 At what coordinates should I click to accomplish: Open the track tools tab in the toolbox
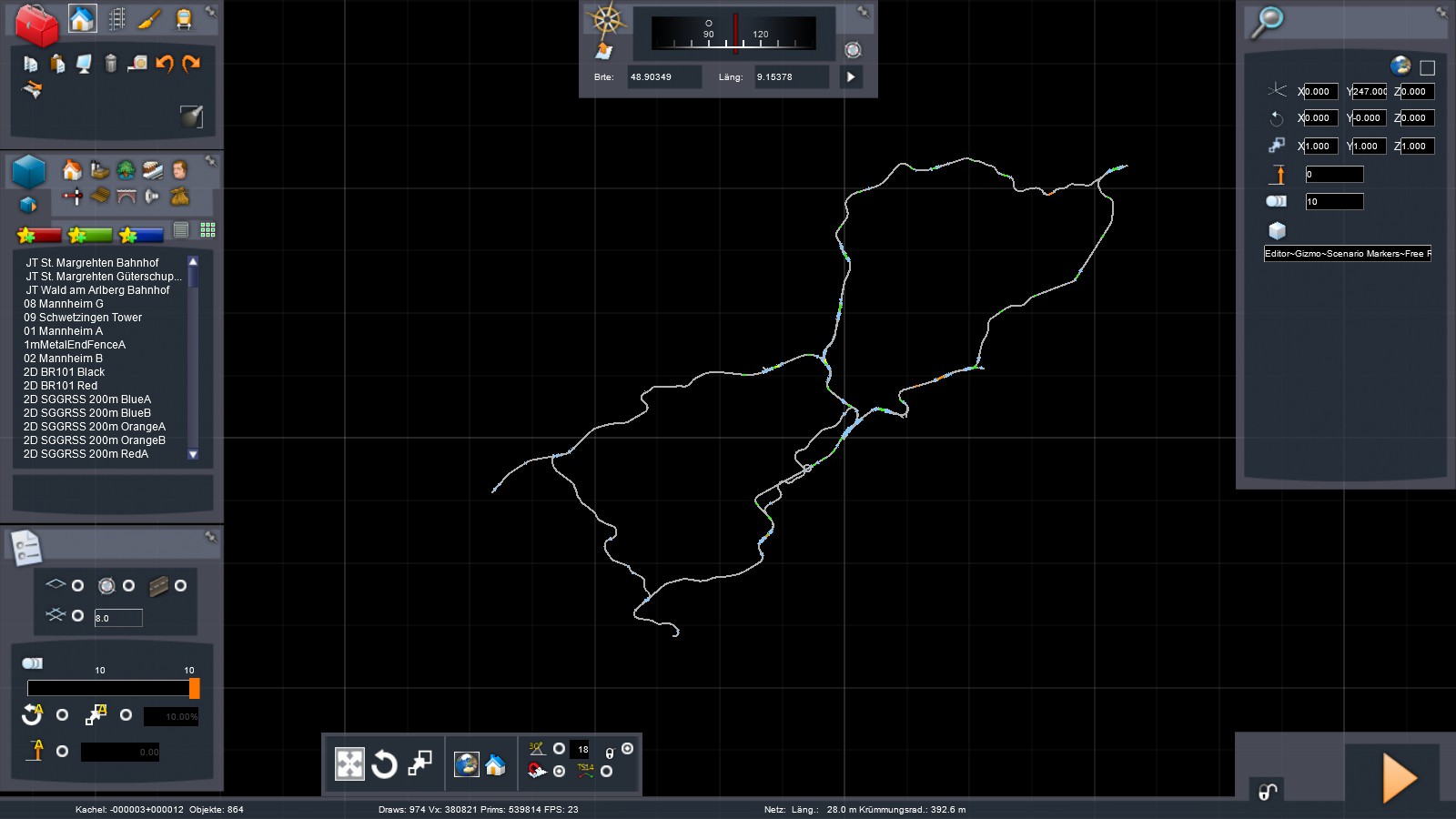click(x=116, y=19)
